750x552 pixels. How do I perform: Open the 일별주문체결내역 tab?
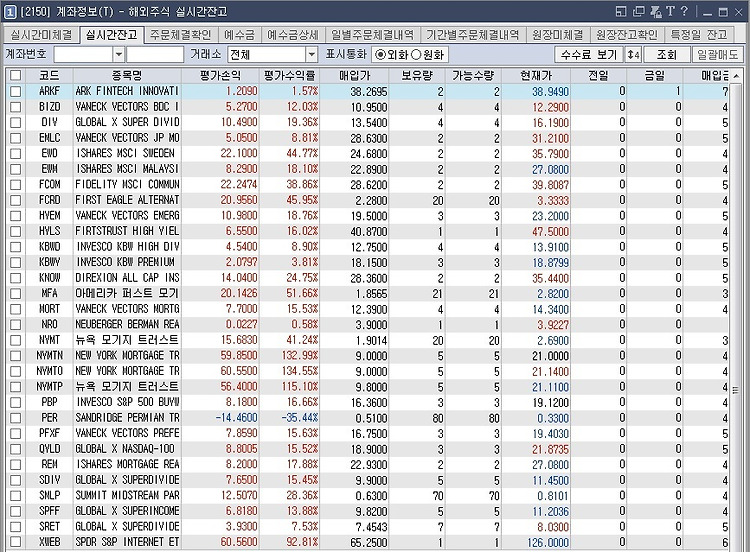(x=372, y=35)
